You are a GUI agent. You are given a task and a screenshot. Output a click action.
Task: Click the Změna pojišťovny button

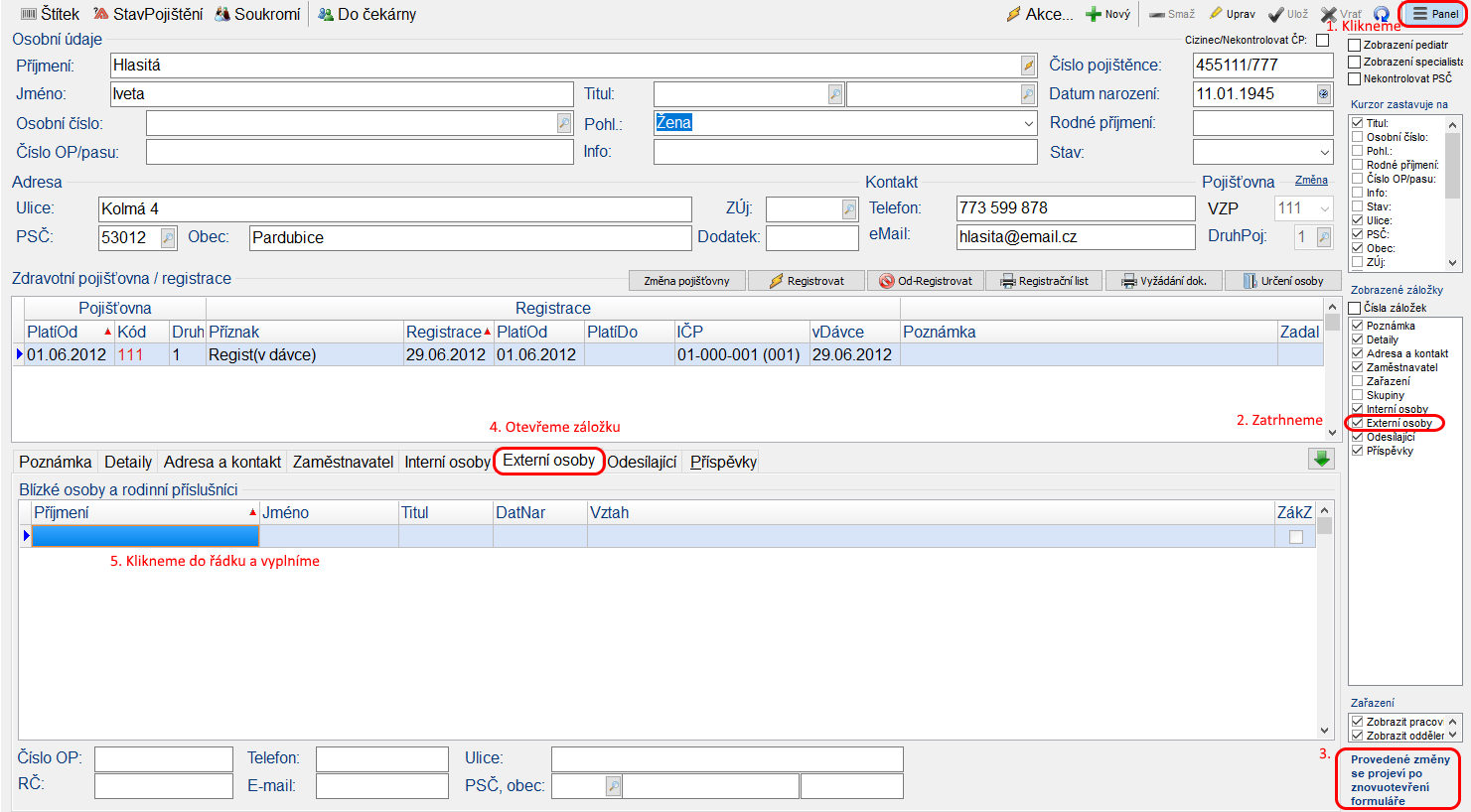(686, 281)
